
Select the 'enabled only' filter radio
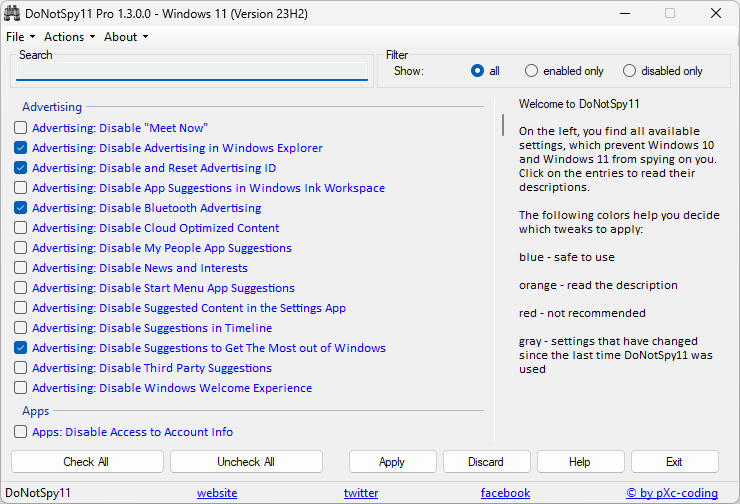pyautogui.click(x=531, y=71)
